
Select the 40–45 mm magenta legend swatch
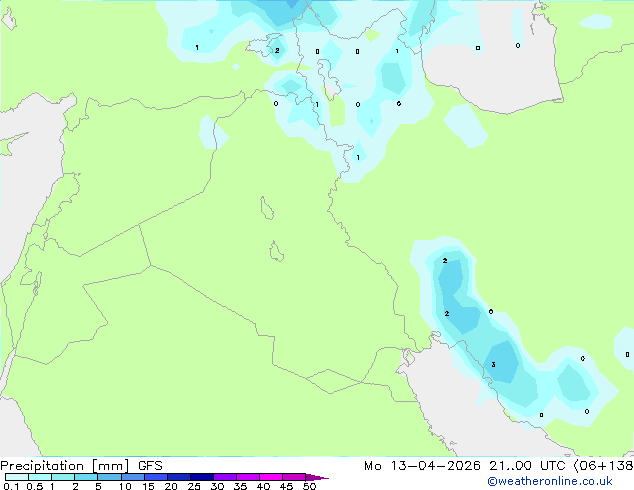[271, 477]
